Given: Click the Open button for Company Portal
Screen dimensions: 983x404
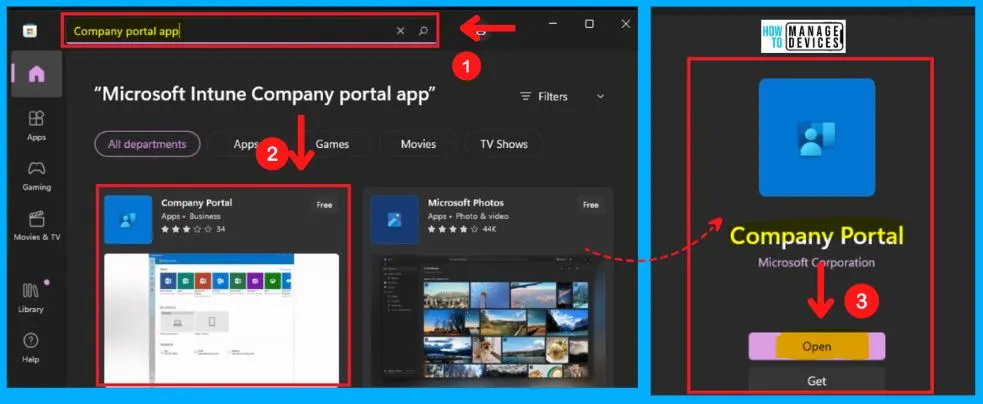Looking at the screenshot, I should (x=817, y=346).
